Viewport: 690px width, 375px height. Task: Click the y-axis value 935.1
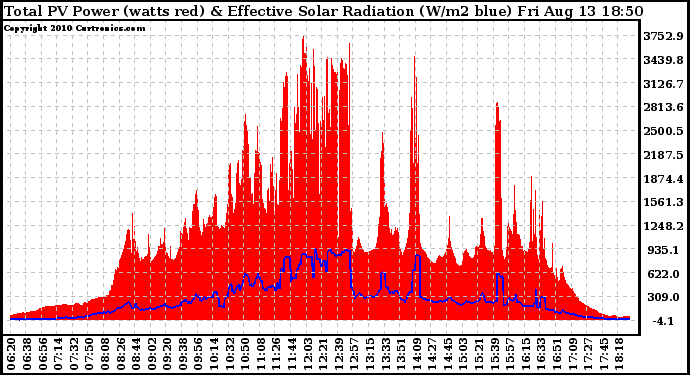[663, 250]
